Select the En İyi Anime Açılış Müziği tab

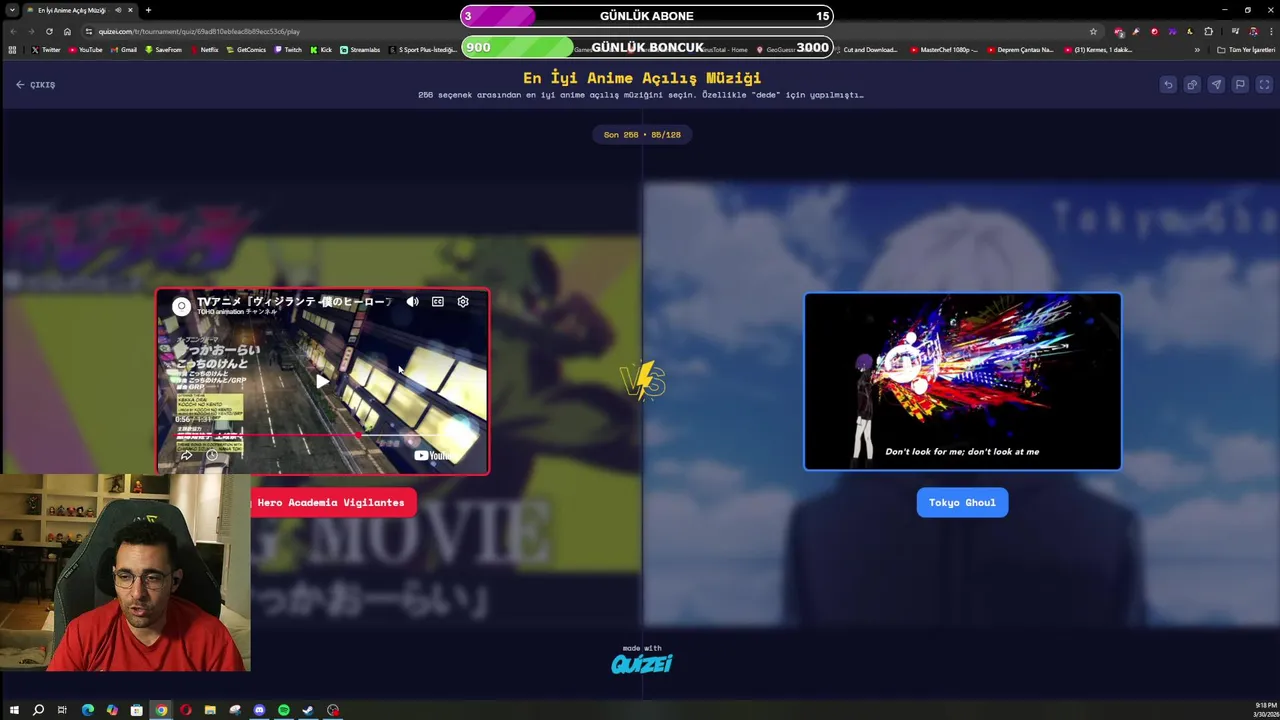[80, 10]
